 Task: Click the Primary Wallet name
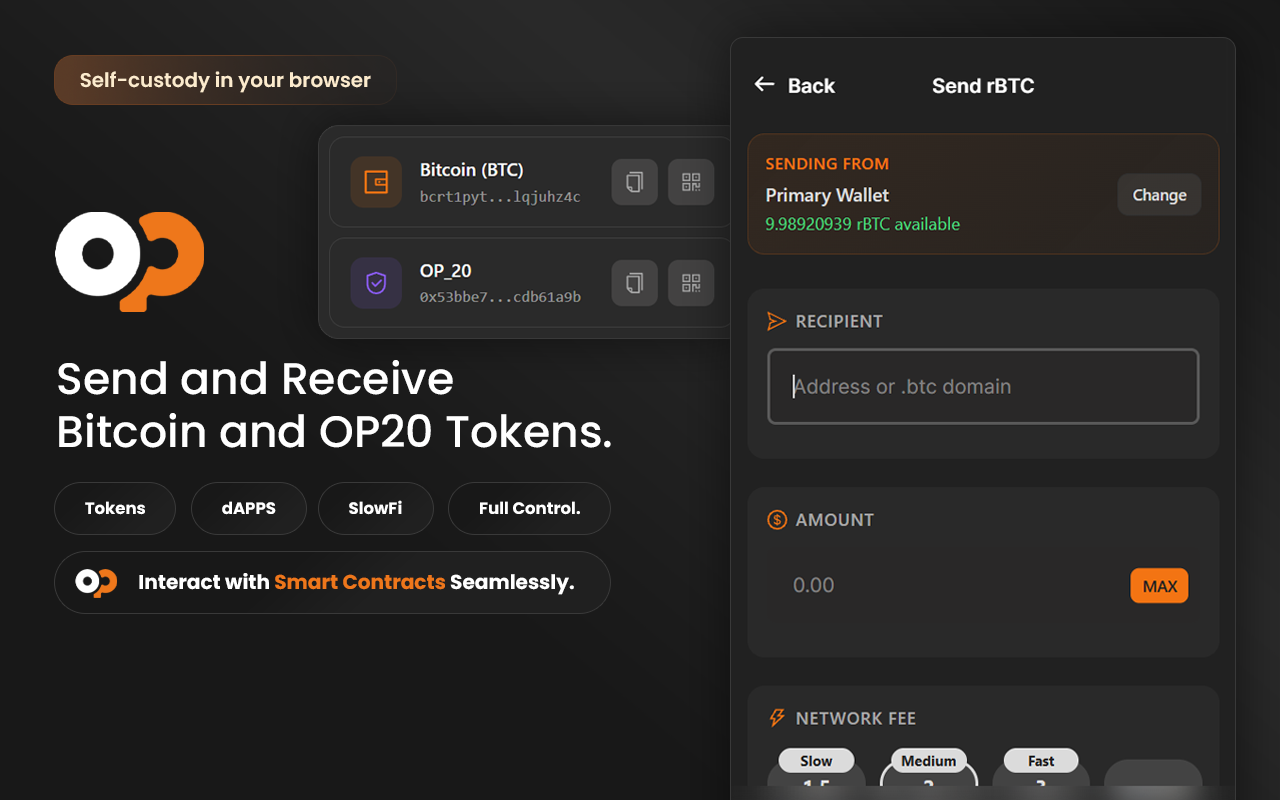tap(827, 195)
